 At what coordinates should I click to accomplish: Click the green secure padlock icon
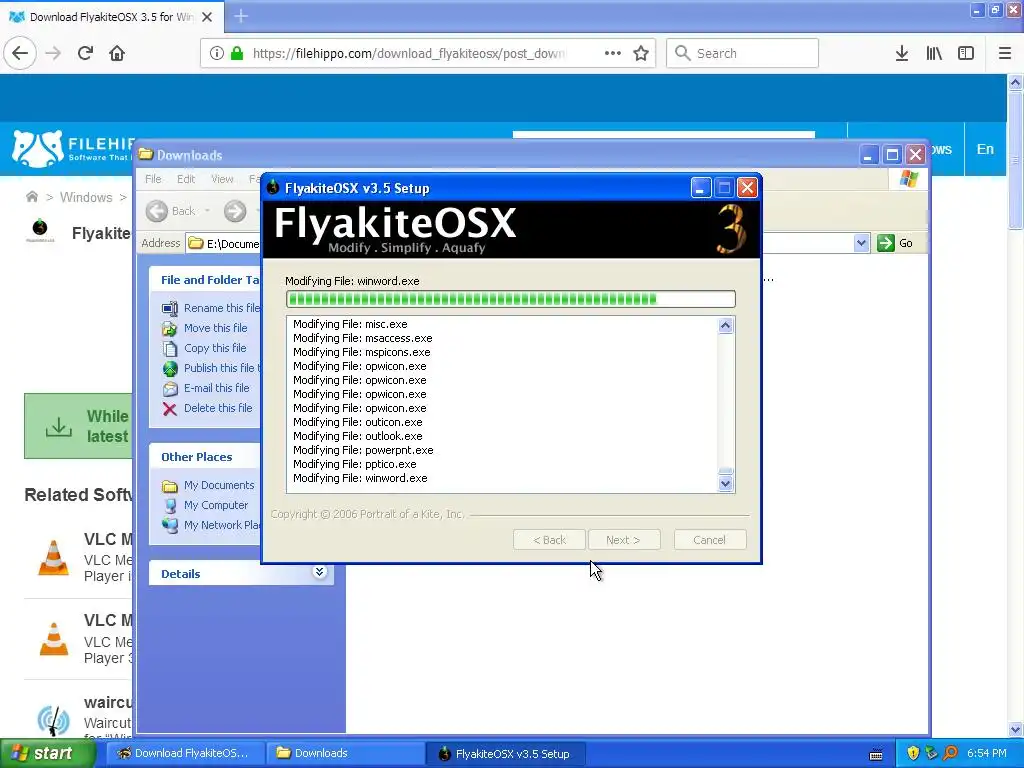(x=237, y=53)
